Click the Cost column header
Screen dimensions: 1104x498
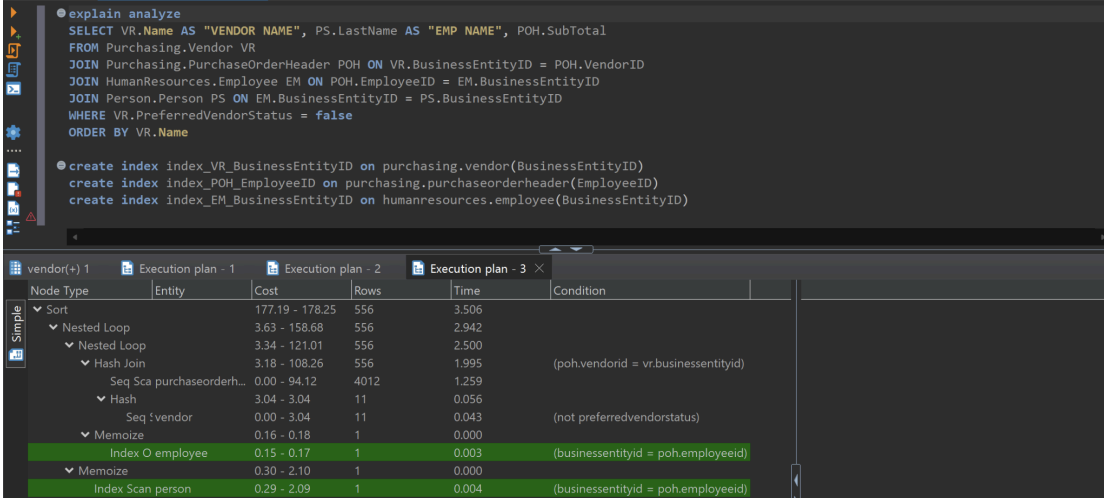[301, 290]
